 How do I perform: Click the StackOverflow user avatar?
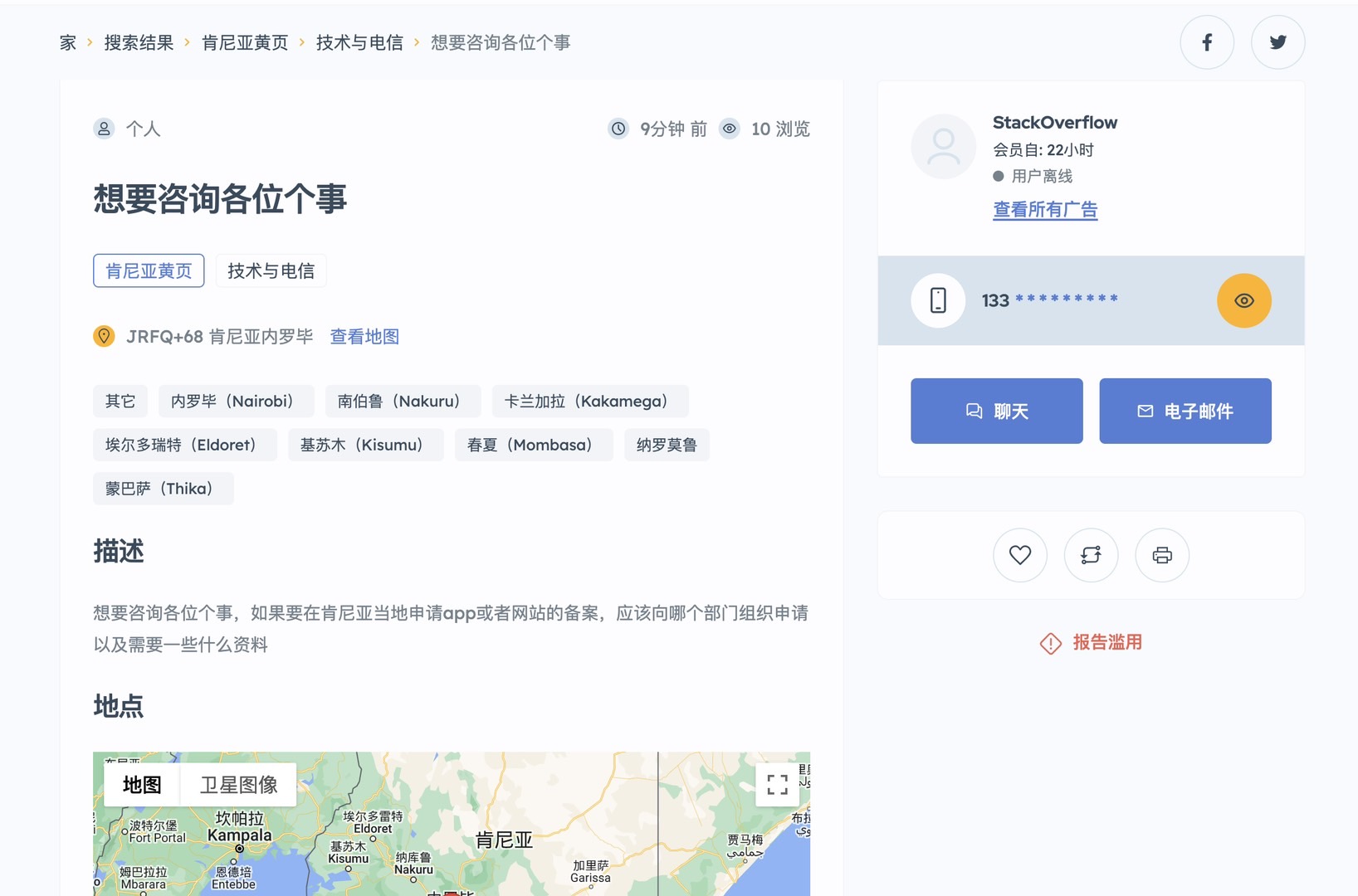click(943, 147)
